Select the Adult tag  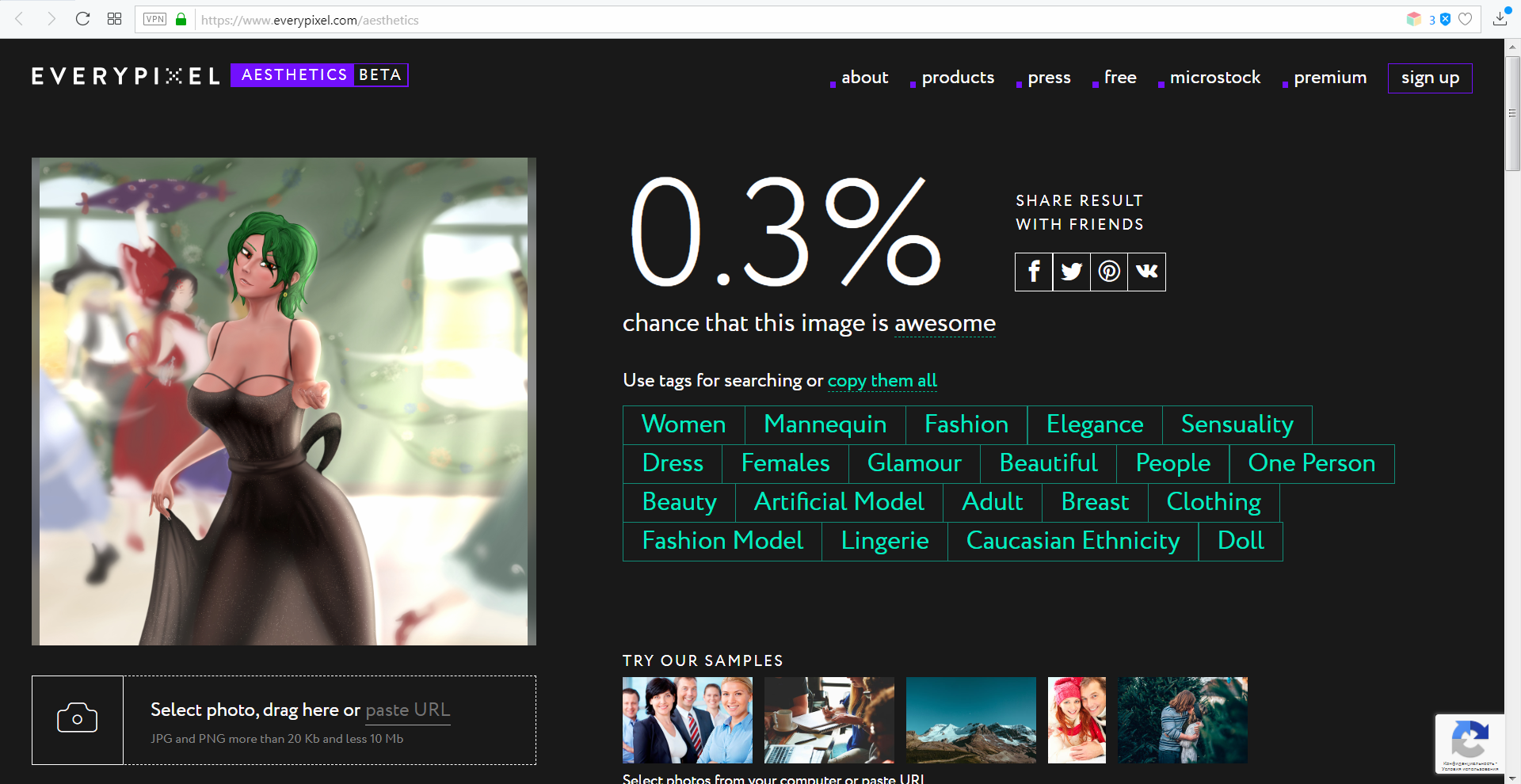(x=992, y=503)
